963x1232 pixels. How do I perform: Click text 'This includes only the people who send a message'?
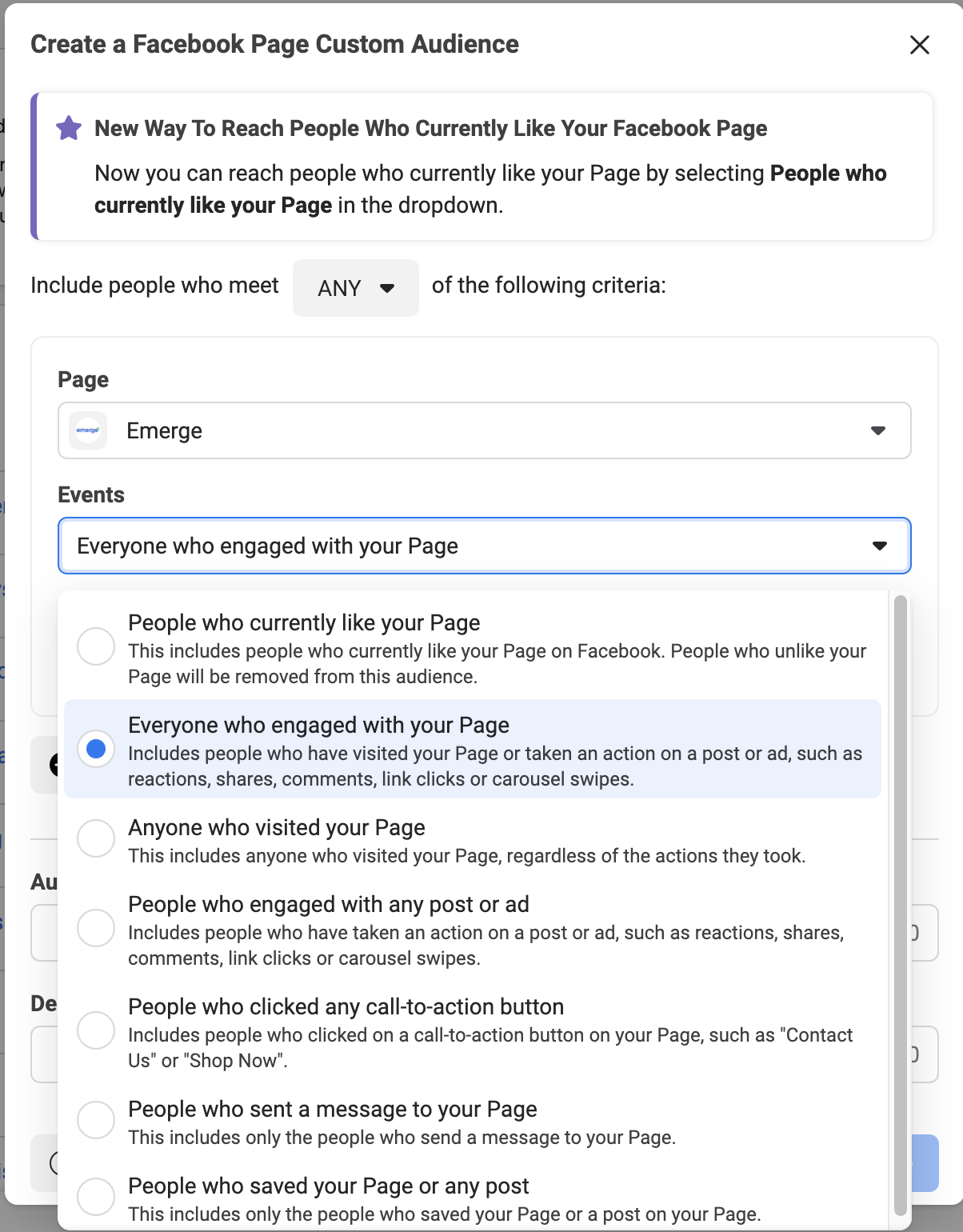click(x=402, y=1138)
